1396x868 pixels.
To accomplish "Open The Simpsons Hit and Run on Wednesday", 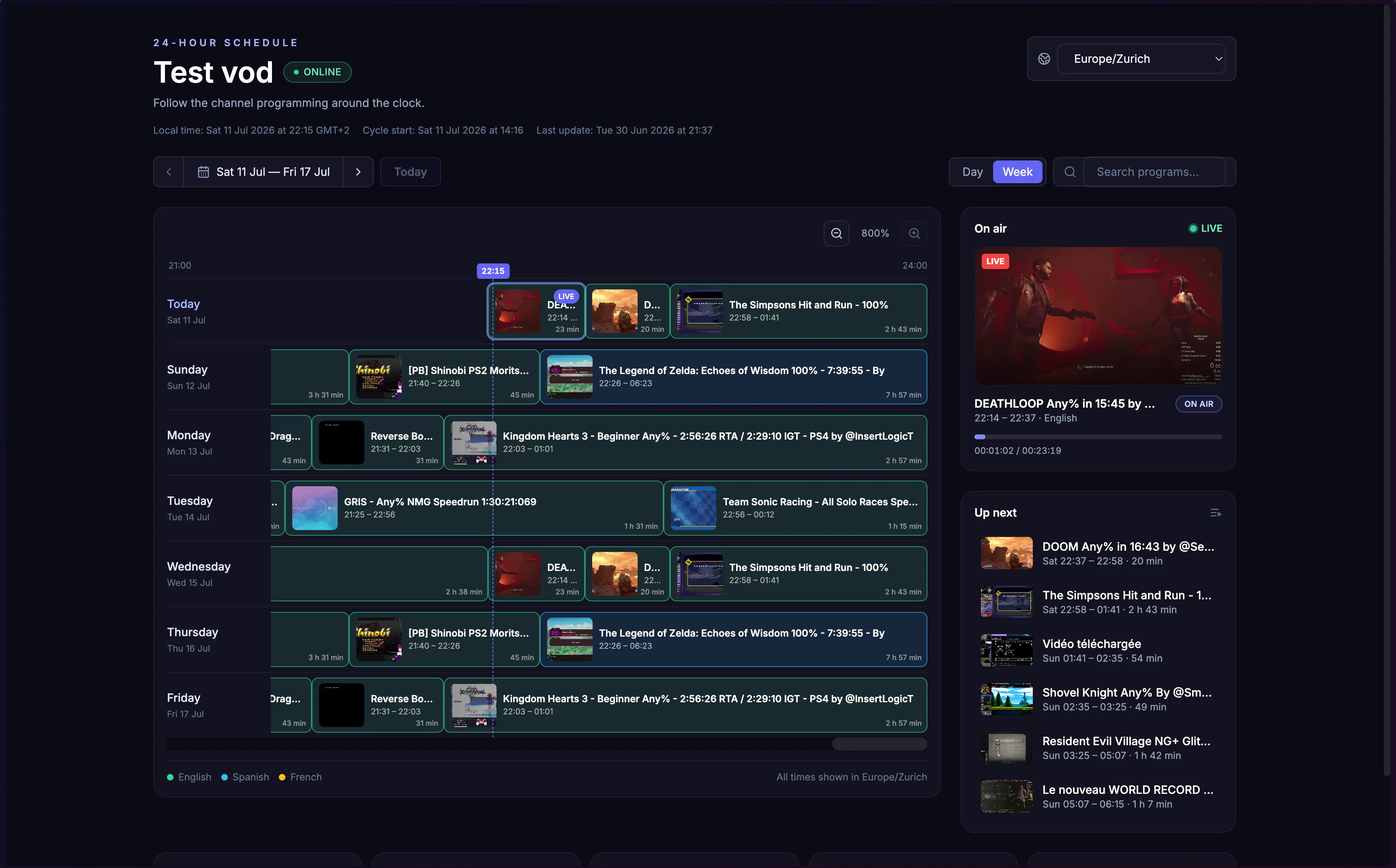I will [x=799, y=573].
